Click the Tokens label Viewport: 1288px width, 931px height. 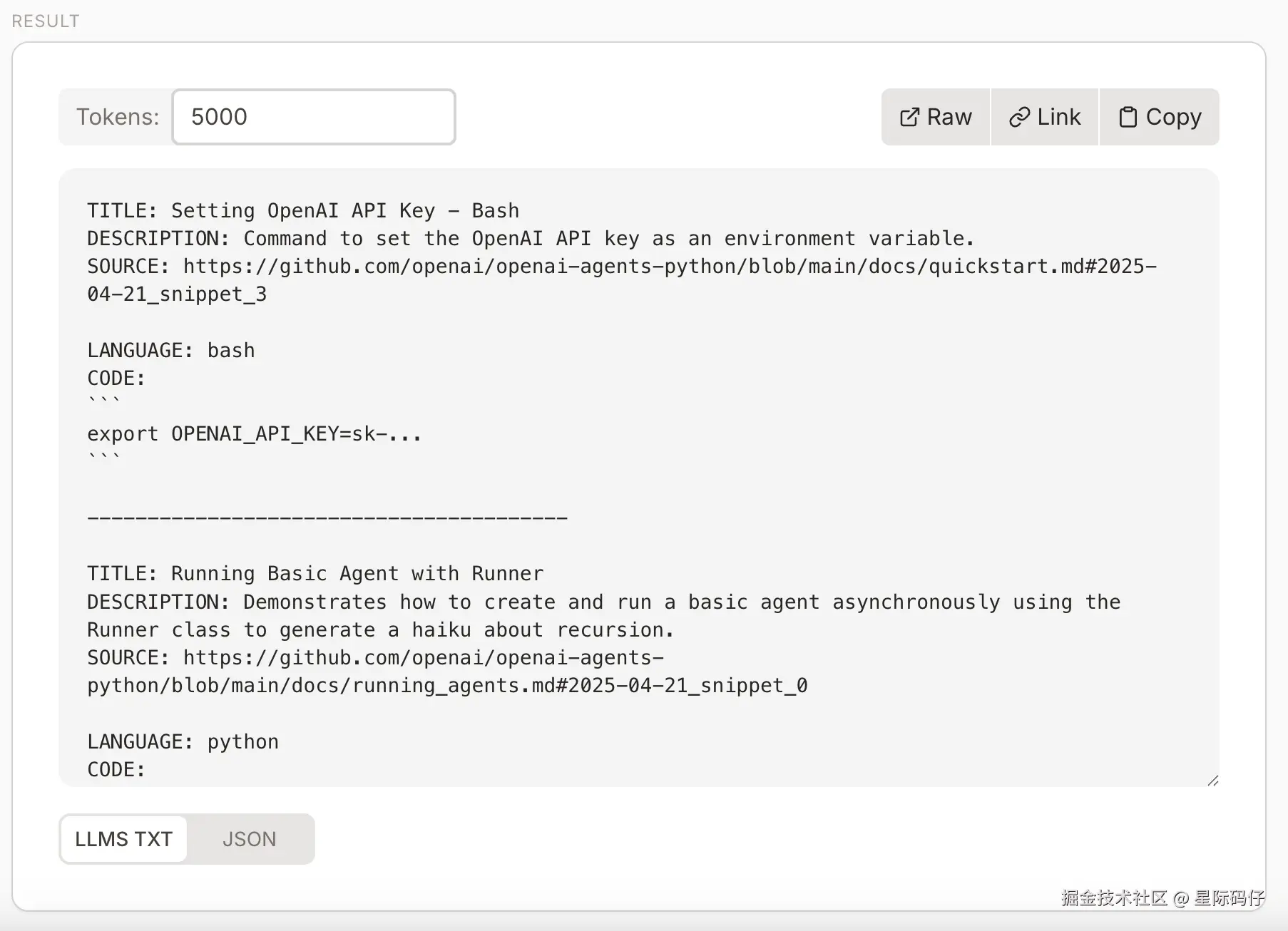tap(118, 117)
